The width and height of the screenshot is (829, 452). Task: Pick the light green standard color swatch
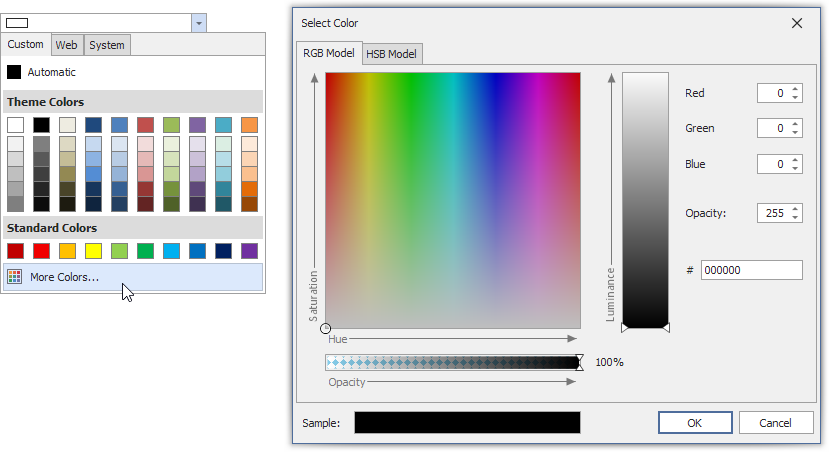[119, 251]
